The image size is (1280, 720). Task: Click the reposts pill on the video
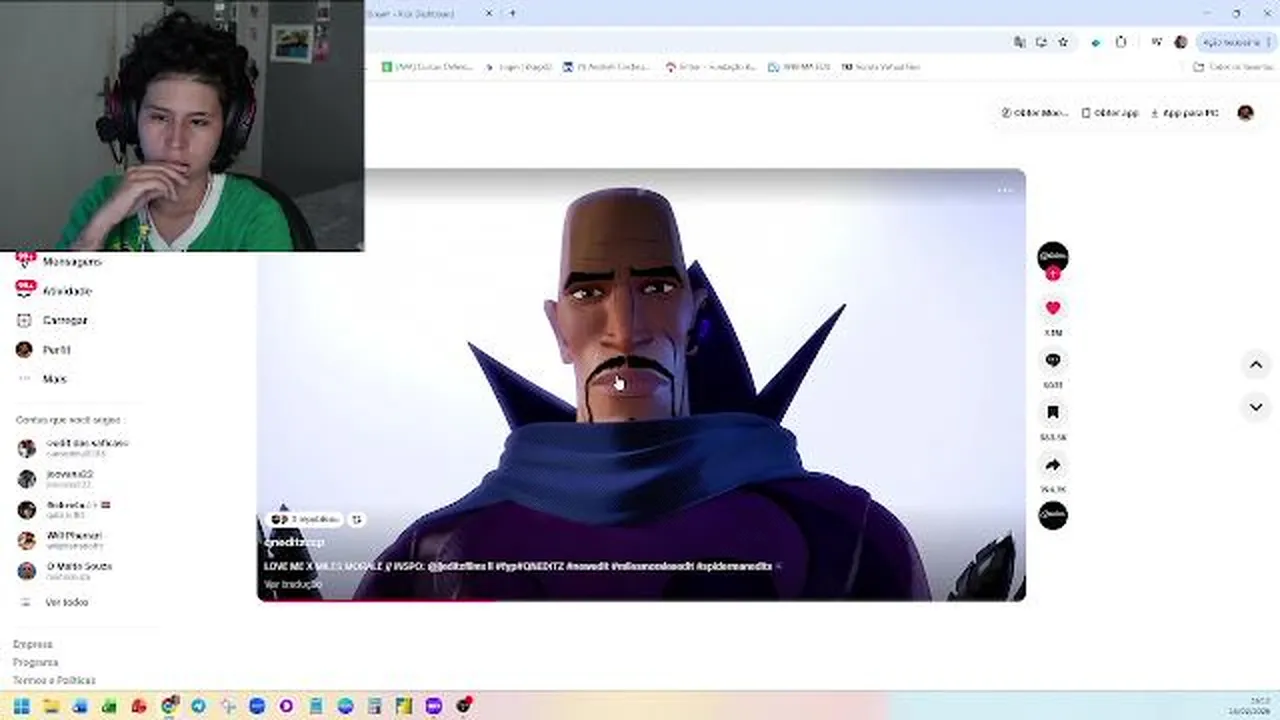tap(304, 520)
